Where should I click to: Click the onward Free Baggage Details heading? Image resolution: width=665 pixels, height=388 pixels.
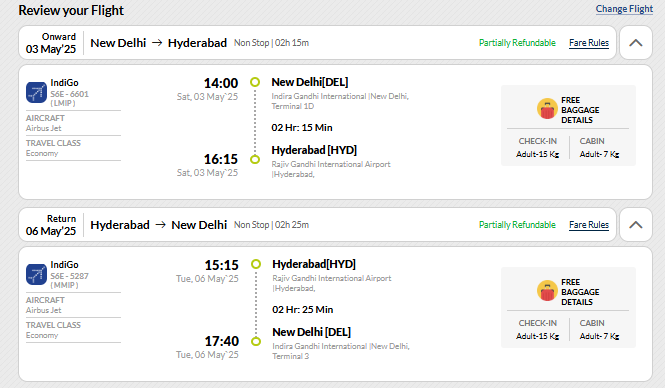(x=580, y=110)
